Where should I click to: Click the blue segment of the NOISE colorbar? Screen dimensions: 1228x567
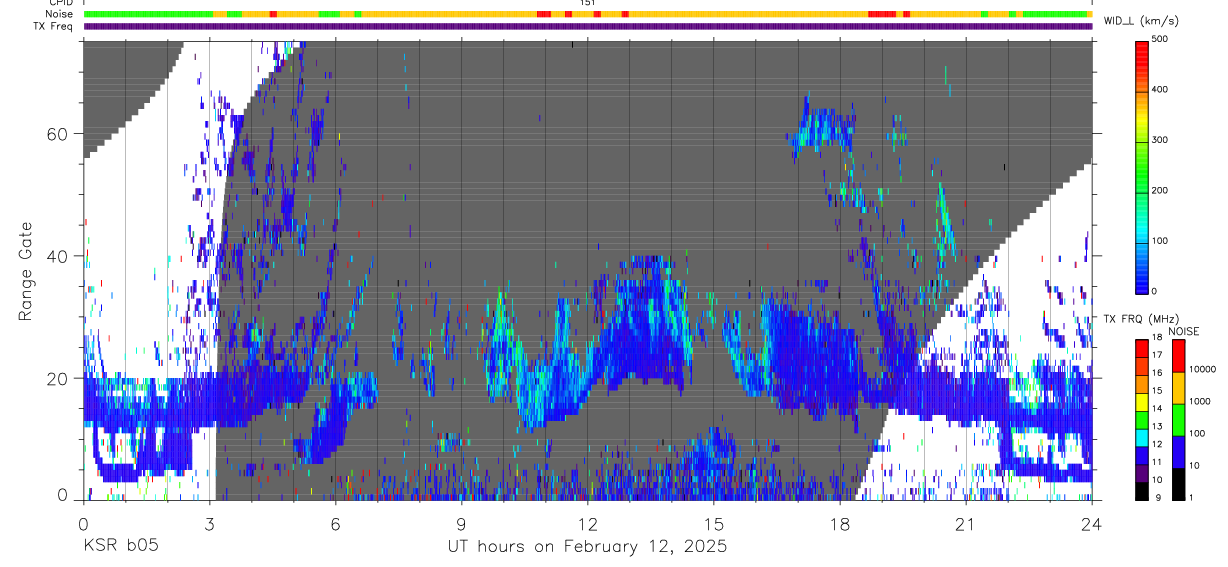click(x=1180, y=451)
